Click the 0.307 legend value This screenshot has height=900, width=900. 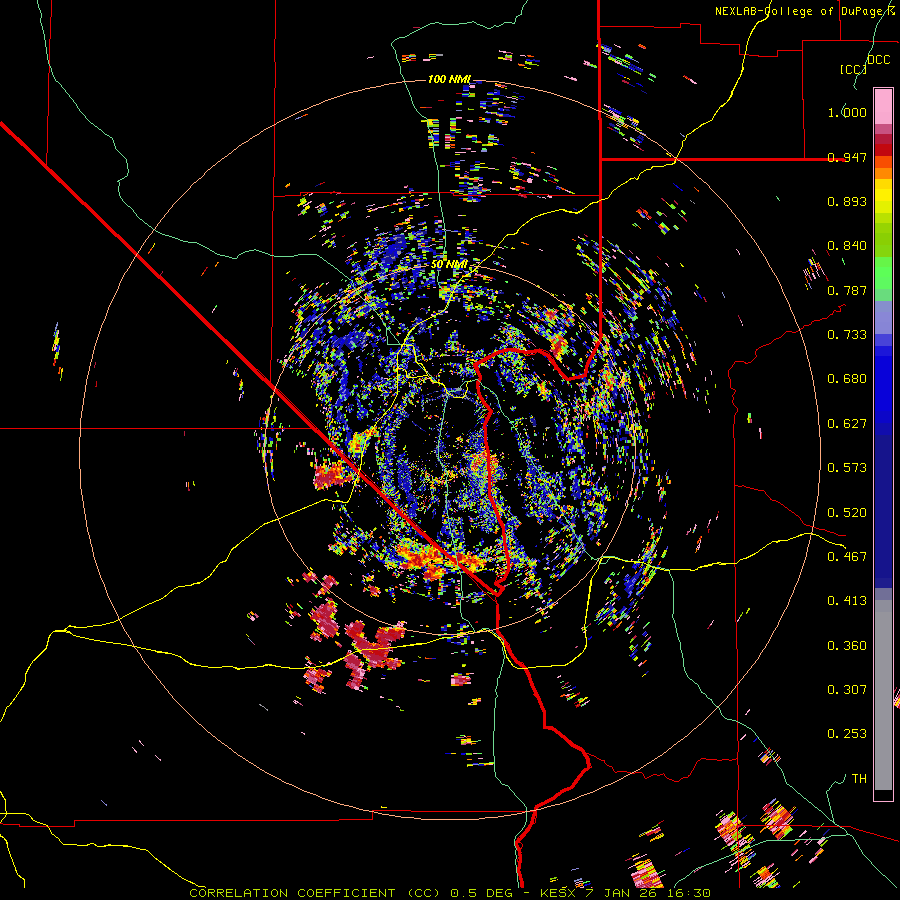click(x=847, y=690)
